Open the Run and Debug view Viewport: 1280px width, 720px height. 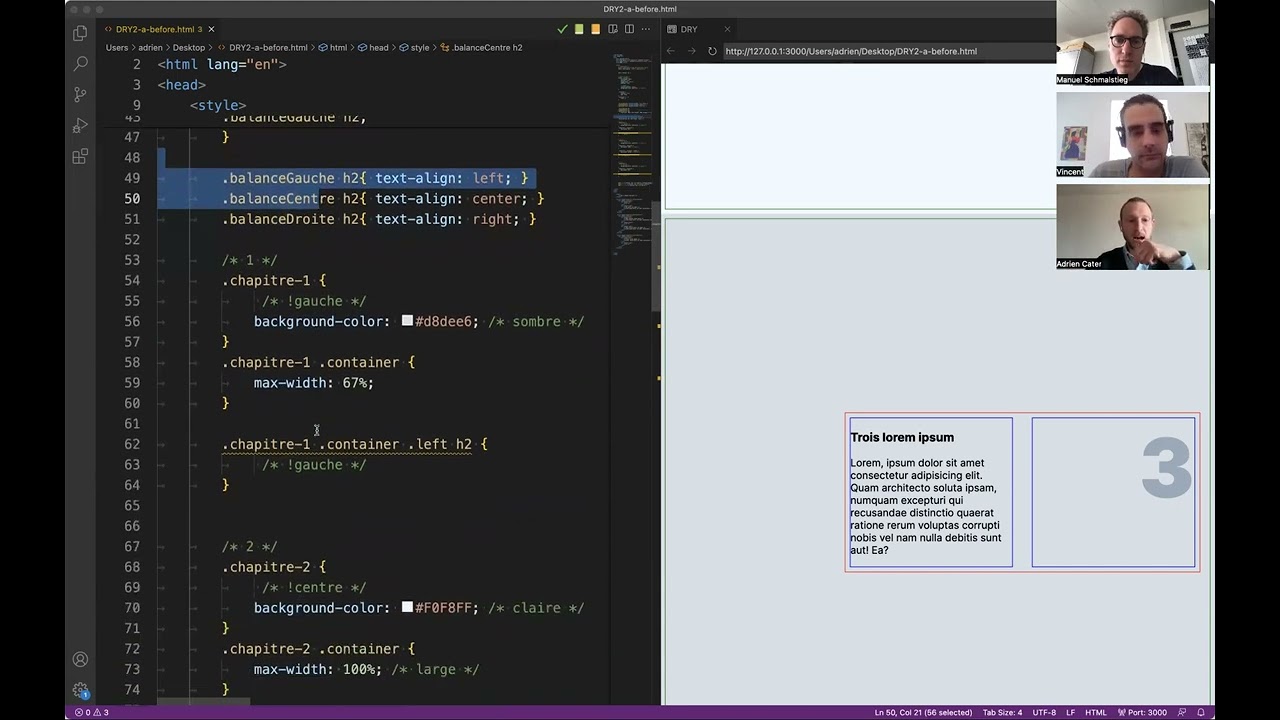(x=80, y=126)
